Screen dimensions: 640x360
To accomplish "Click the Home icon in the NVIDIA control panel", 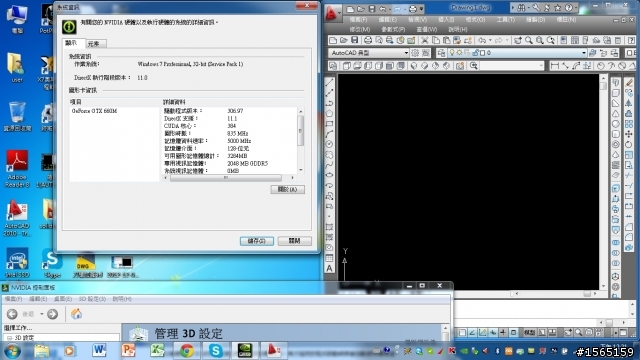I will coord(76,314).
